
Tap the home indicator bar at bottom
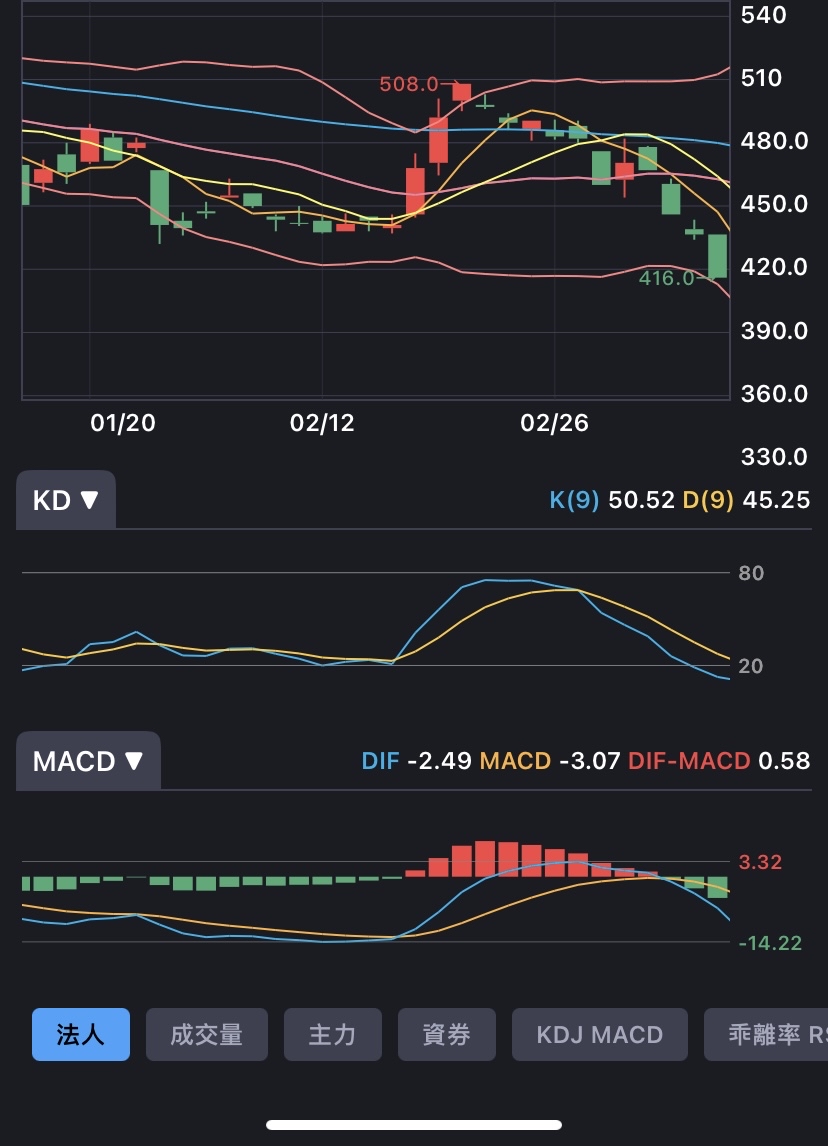414,1125
